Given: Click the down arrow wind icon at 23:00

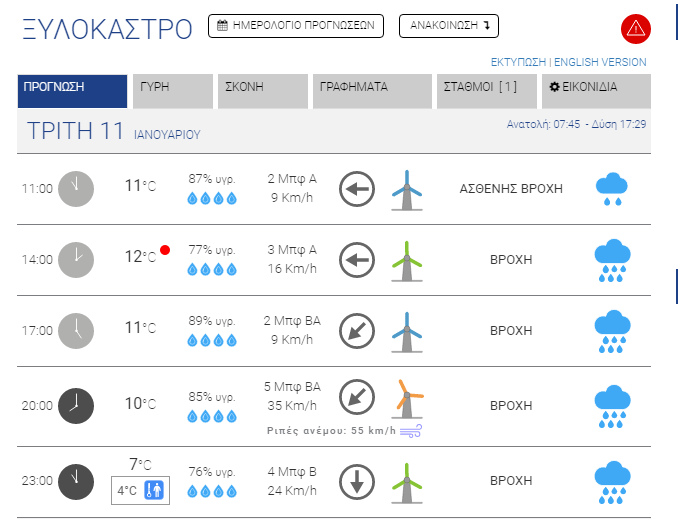Looking at the screenshot, I should [x=356, y=481].
